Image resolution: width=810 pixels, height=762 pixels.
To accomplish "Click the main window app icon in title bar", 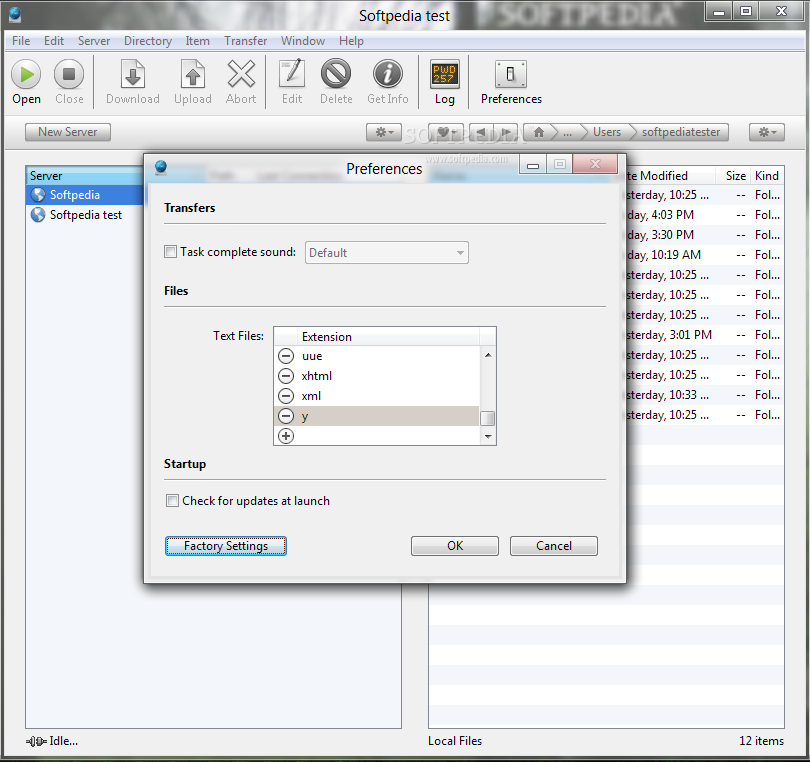I will click(x=14, y=14).
